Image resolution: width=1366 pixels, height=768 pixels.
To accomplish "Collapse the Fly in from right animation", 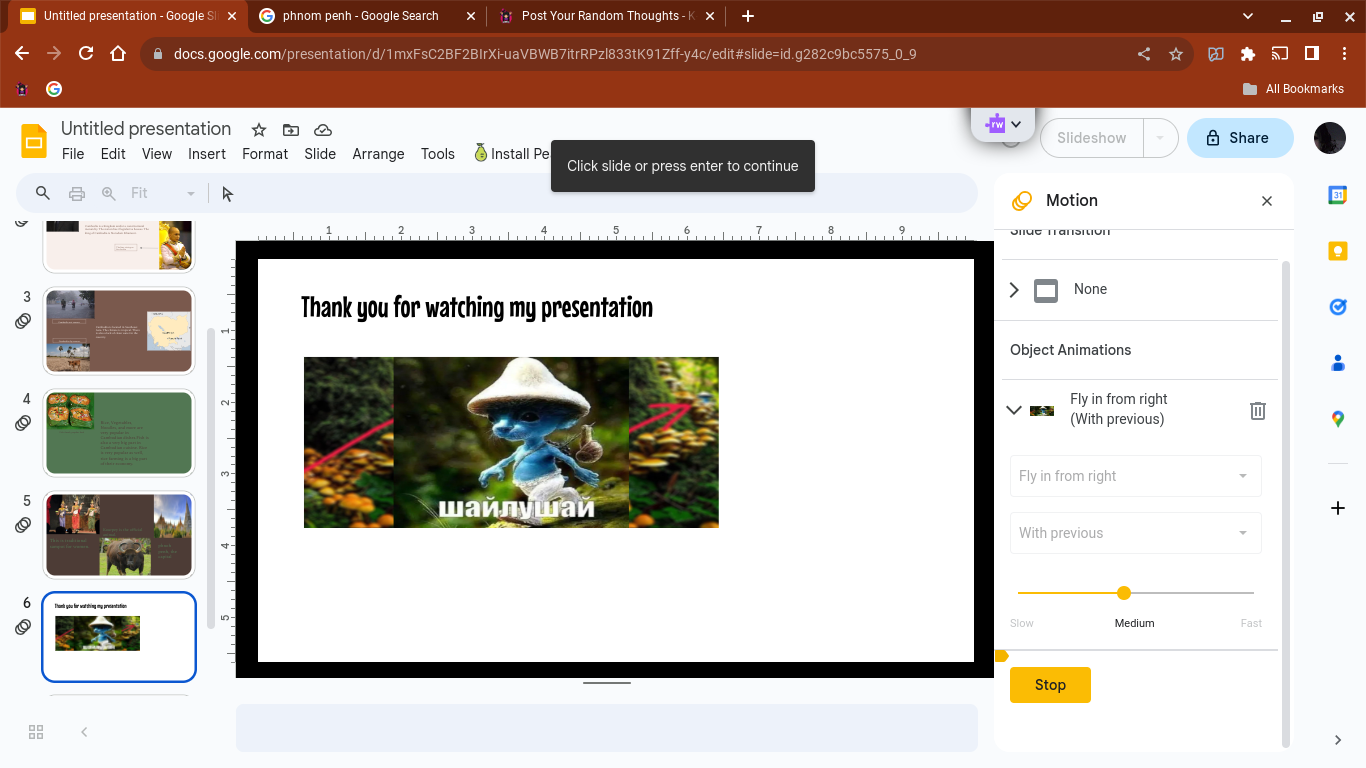I will click(1014, 410).
